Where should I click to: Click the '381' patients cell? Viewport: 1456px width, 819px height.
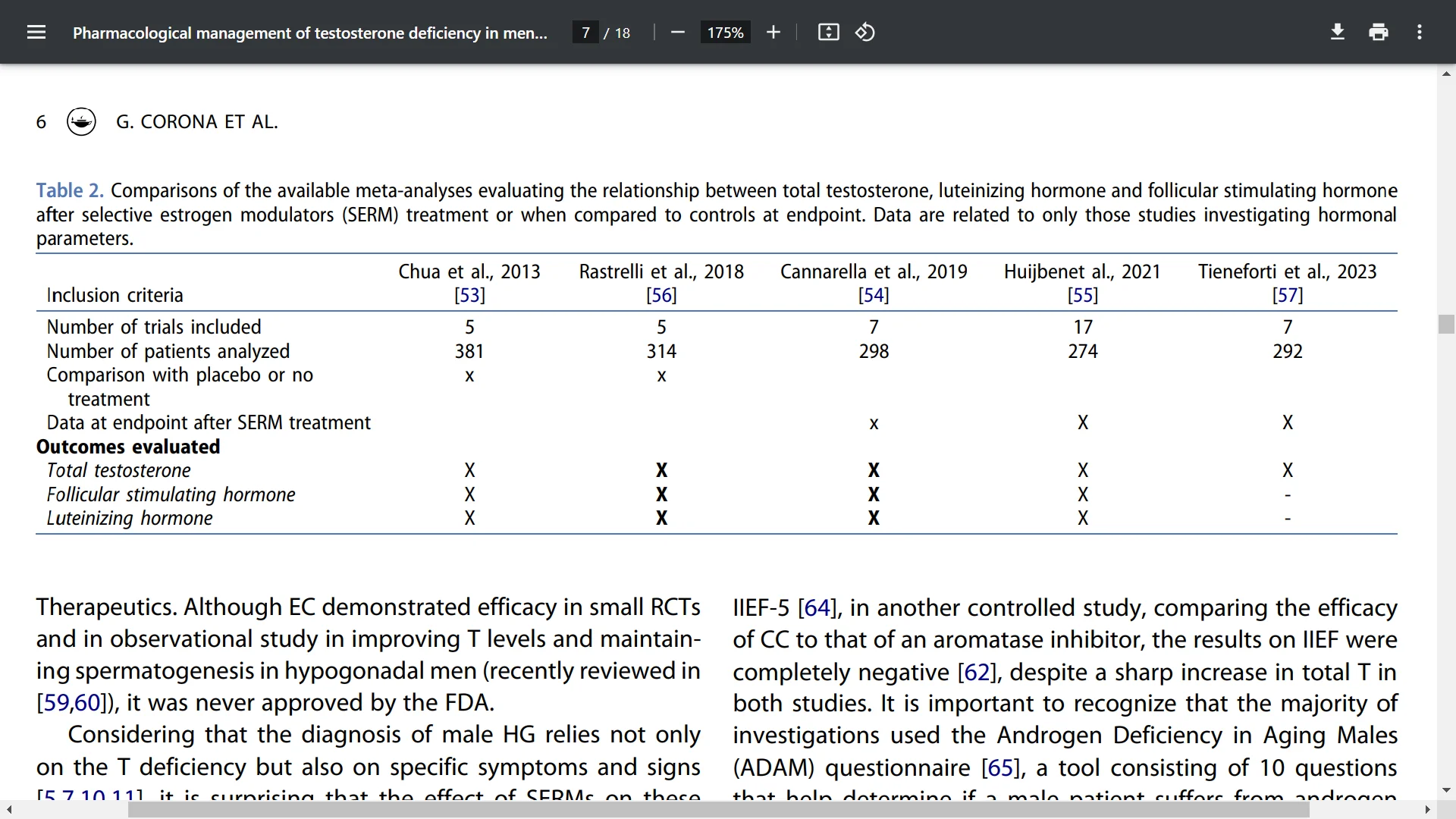[469, 351]
